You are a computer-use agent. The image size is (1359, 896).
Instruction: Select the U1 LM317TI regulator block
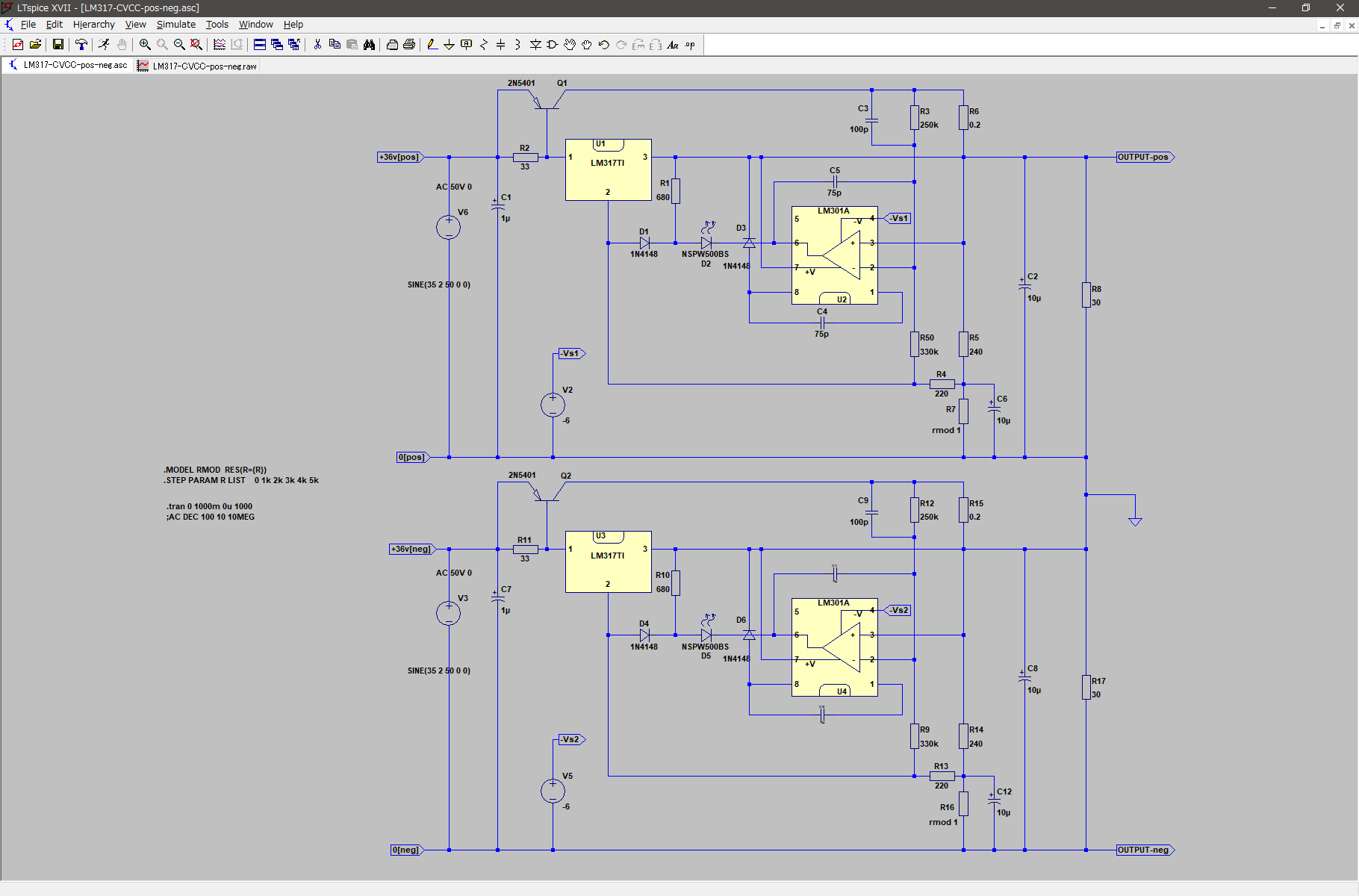point(609,169)
